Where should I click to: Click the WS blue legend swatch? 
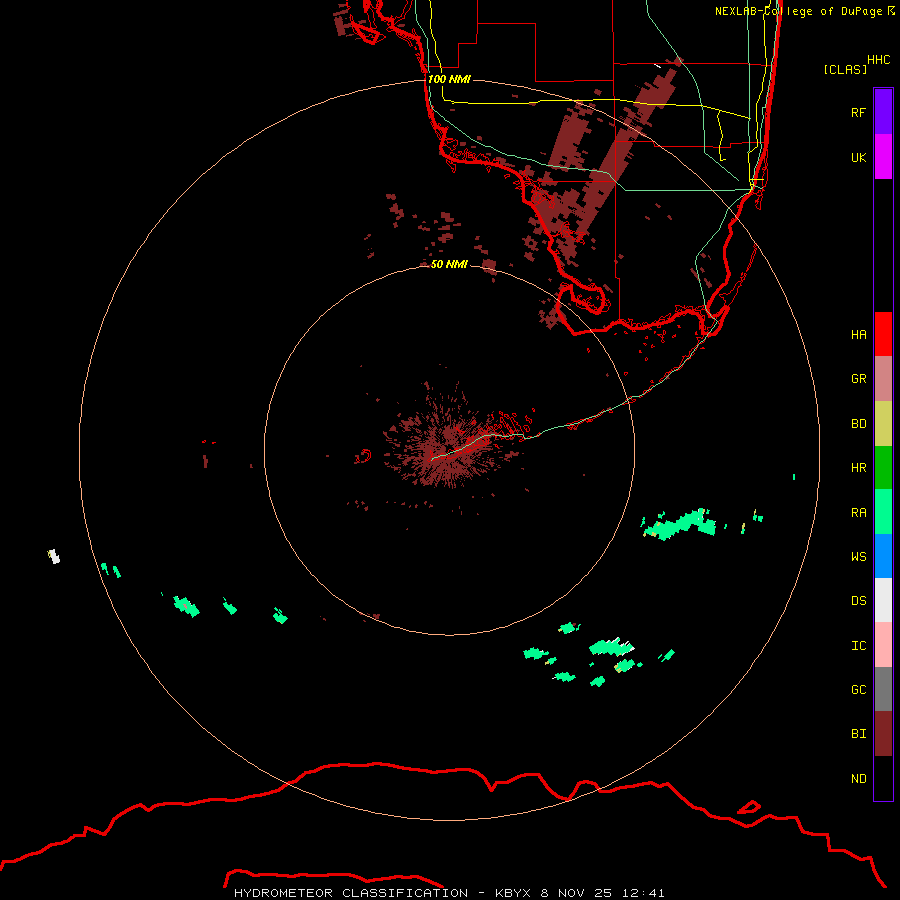tap(883, 556)
